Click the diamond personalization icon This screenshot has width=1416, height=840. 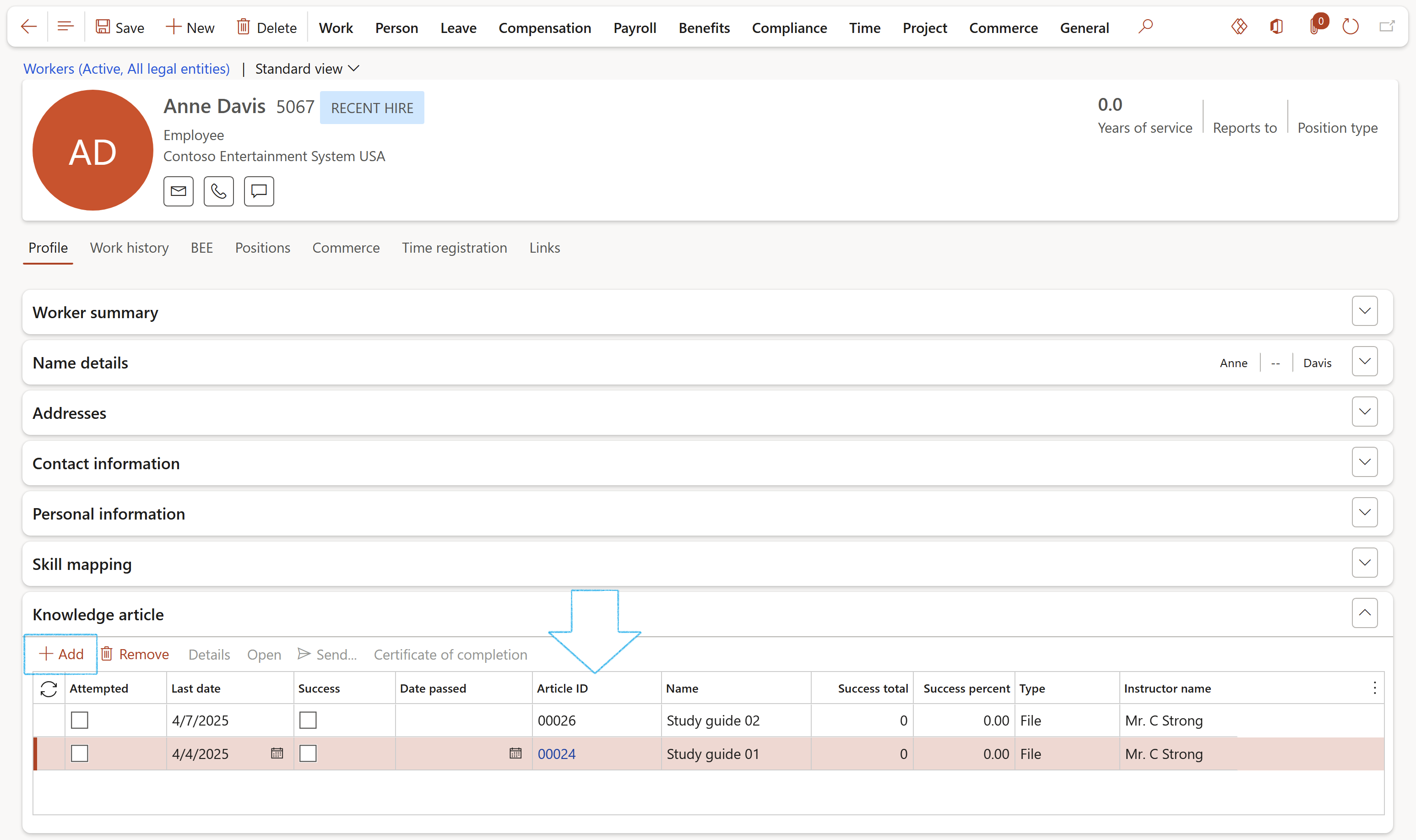coord(1239,27)
